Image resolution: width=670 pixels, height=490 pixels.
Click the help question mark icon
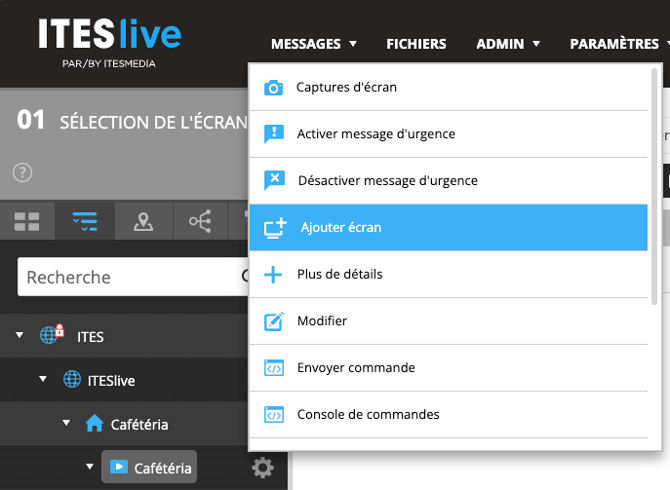tap(23, 172)
